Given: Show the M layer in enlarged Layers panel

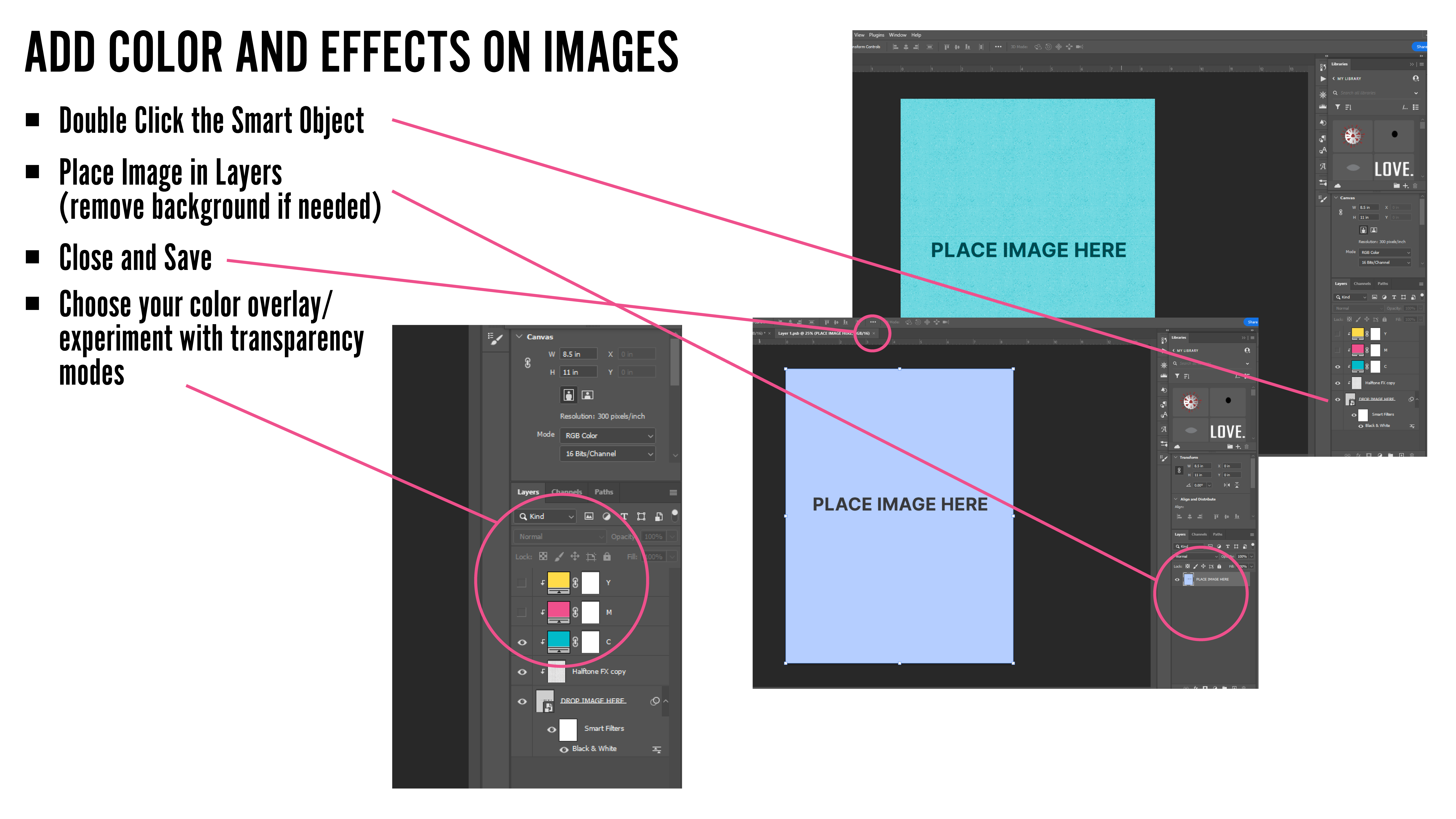Looking at the screenshot, I should 522,612.
